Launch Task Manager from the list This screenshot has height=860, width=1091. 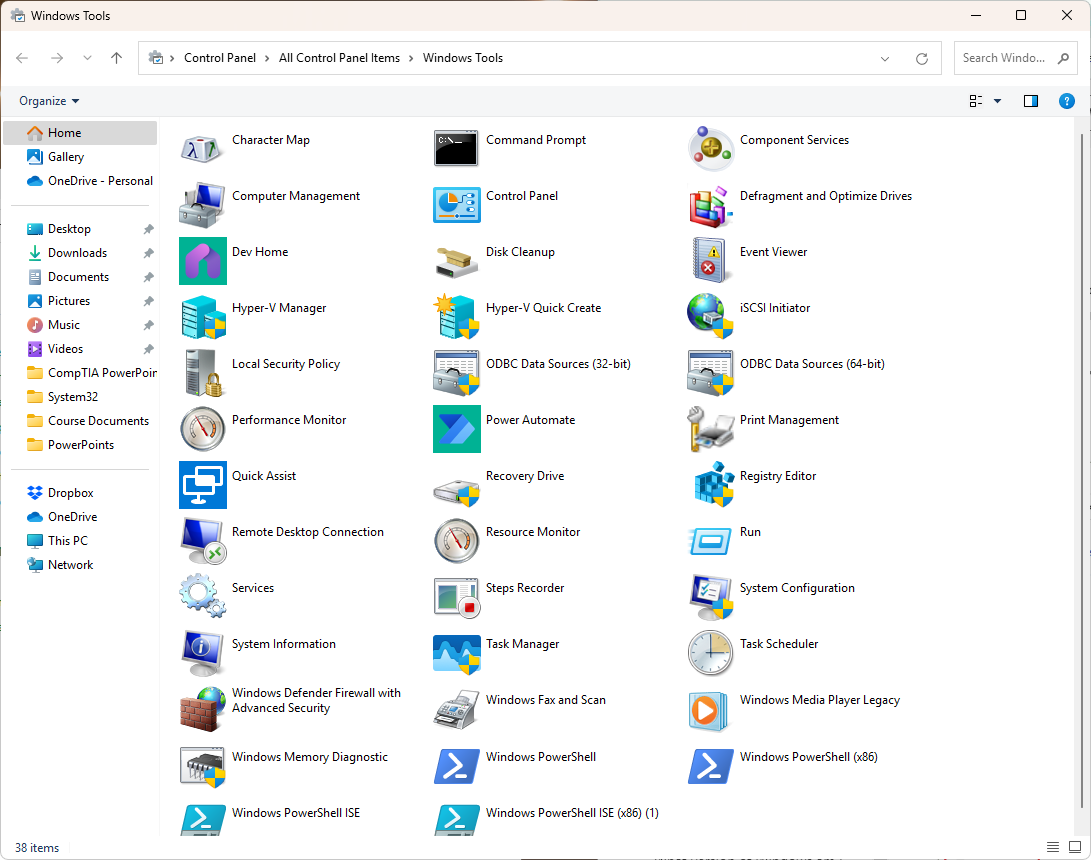pyautogui.click(x=457, y=653)
